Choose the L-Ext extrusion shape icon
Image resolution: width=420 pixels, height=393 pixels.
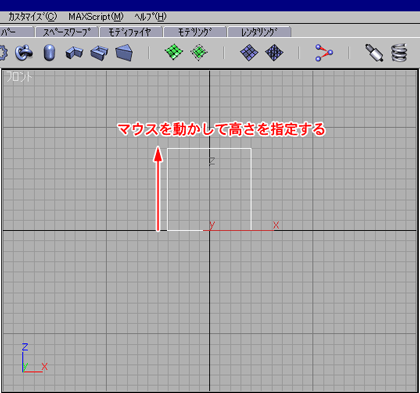pyautogui.click(x=74, y=53)
